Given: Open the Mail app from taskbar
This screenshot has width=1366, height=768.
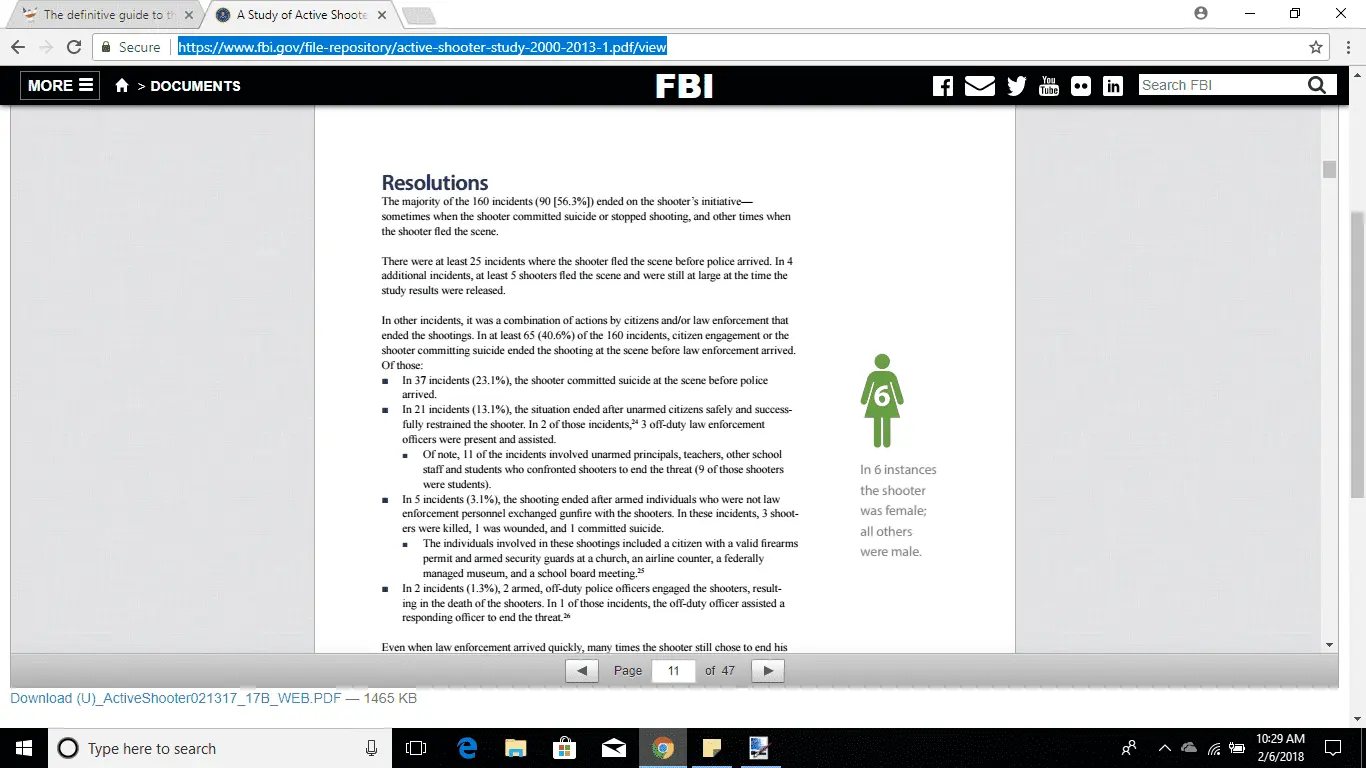Looking at the screenshot, I should click(x=614, y=748).
